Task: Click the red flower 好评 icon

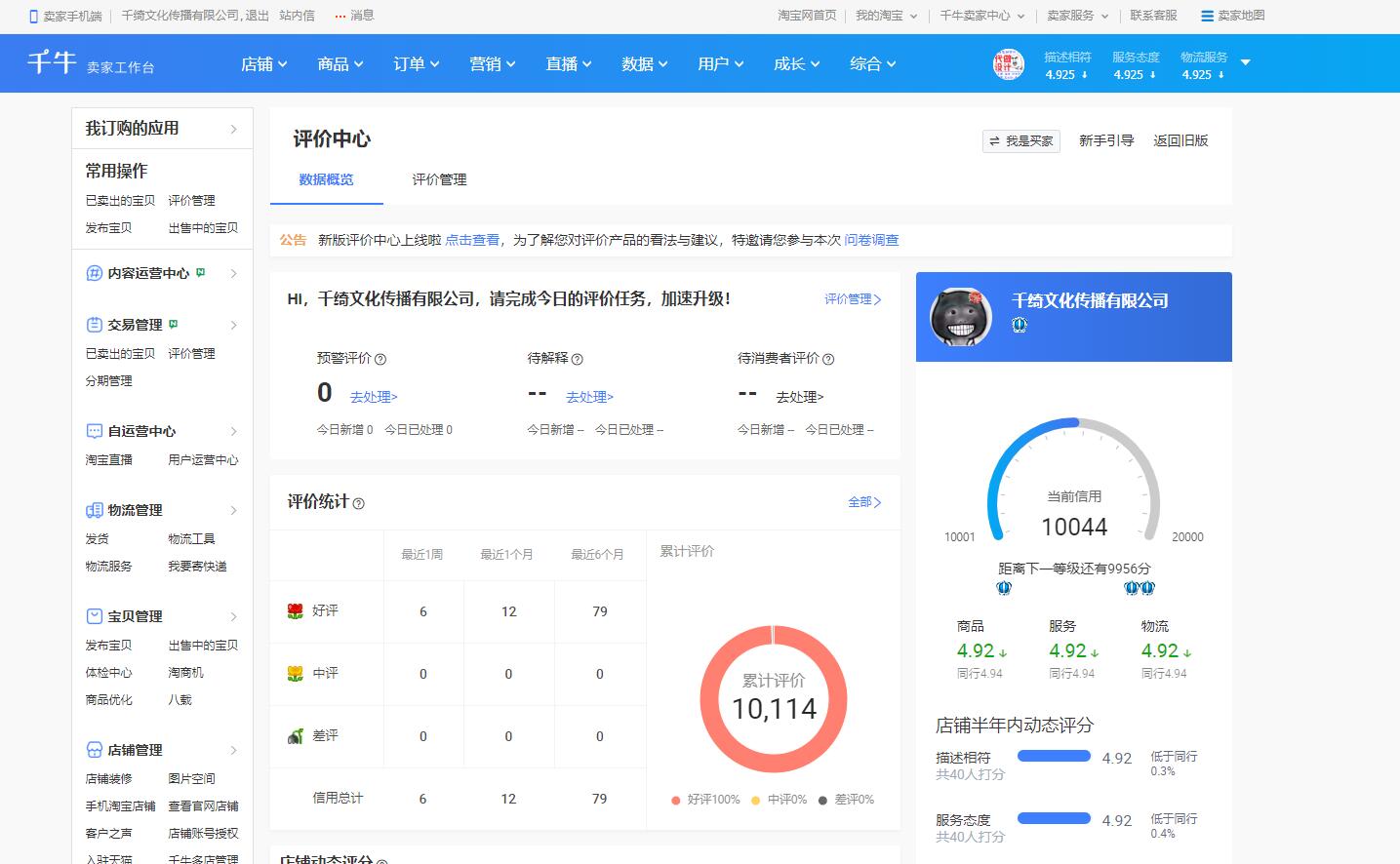Action: coord(296,611)
